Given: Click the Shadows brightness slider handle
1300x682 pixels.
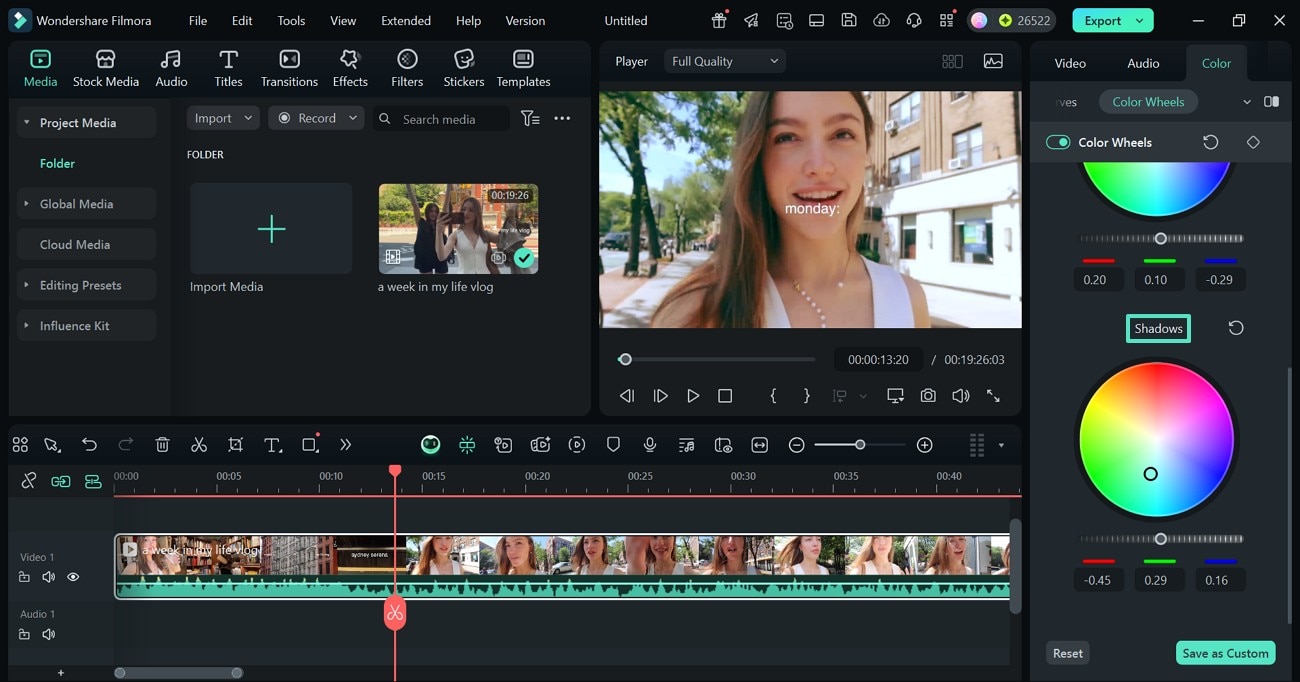Looking at the screenshot, I should click(x=1160, y=539).
